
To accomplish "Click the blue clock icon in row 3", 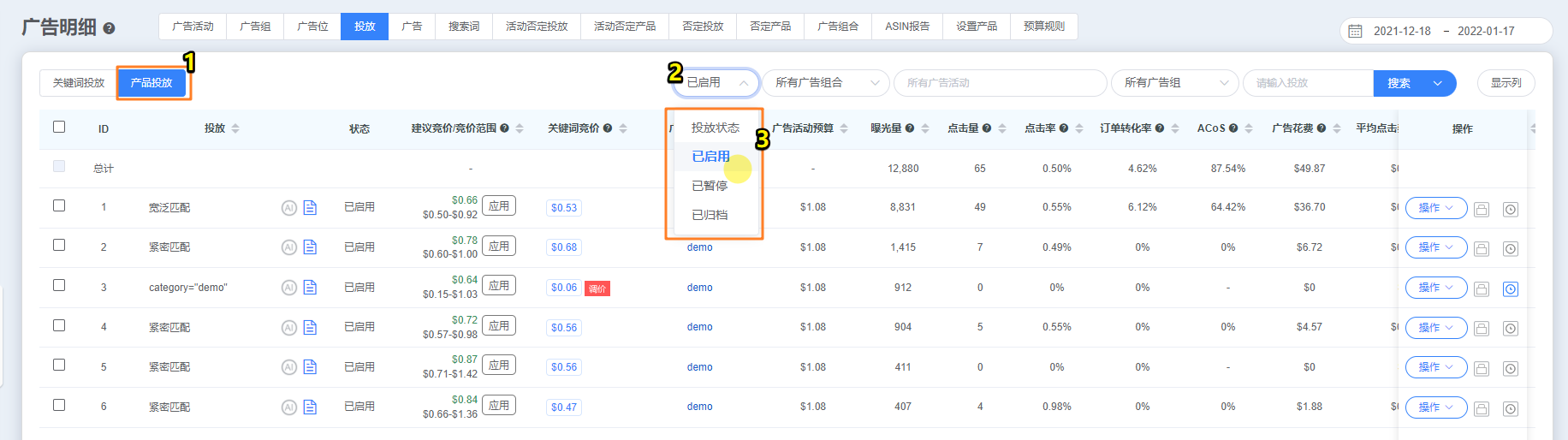I will click(x=1511, y=289).
